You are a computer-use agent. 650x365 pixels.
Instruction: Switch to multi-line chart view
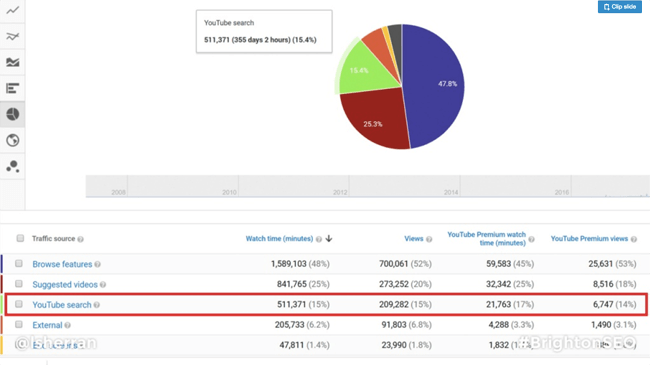pyautogui.click(x=12, y=36)
